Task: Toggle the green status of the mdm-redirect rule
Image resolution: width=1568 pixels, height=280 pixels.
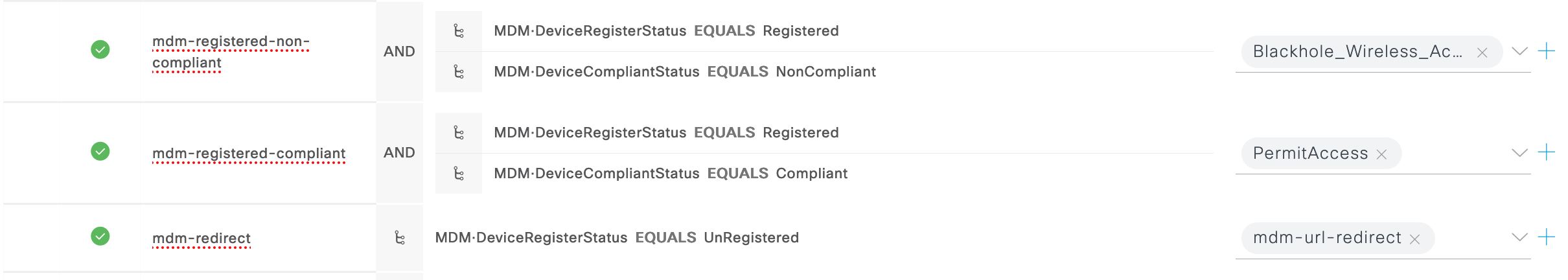Action: 100,236
